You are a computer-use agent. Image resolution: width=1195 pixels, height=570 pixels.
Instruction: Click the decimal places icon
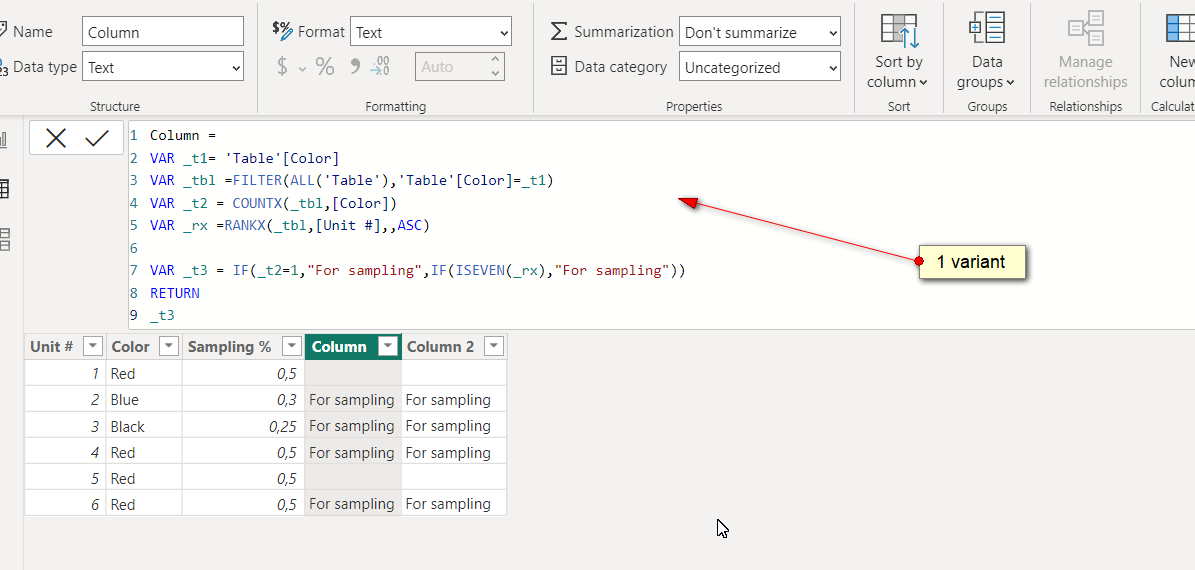tap(380, 67)
